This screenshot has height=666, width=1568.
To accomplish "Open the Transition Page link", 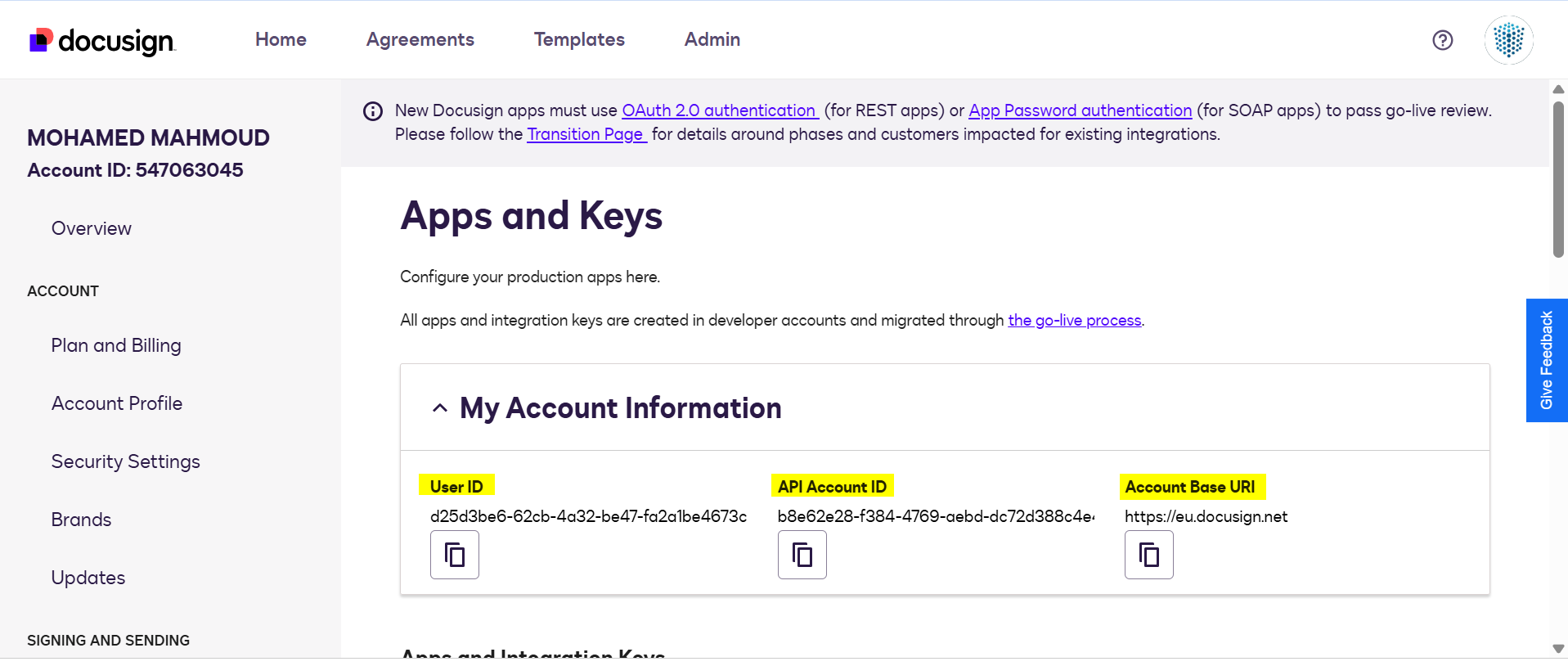I will pos(586,134).
